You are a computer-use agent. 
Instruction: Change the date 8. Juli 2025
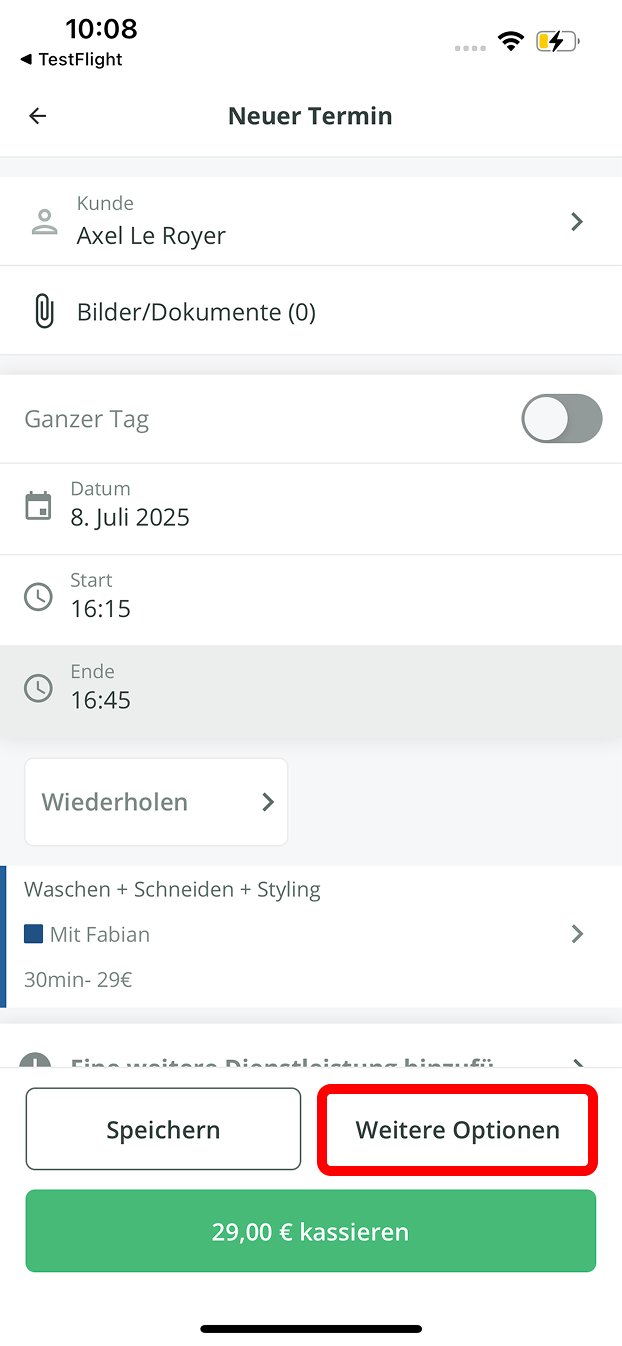pos(130,517)
